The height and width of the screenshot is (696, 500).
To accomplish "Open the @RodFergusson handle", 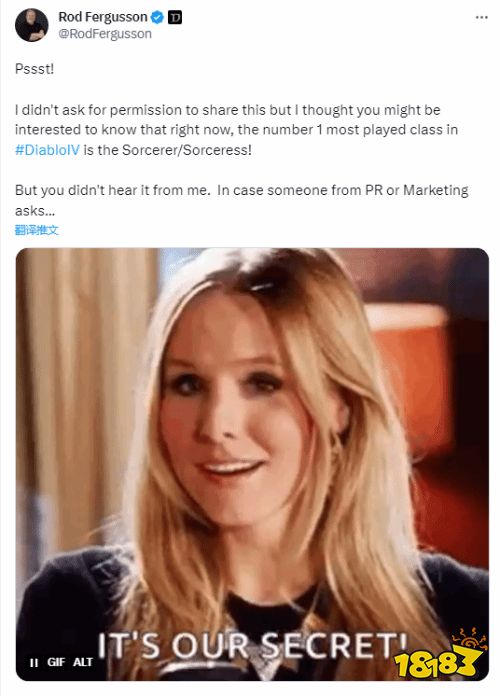I will [x=105, y=34].
